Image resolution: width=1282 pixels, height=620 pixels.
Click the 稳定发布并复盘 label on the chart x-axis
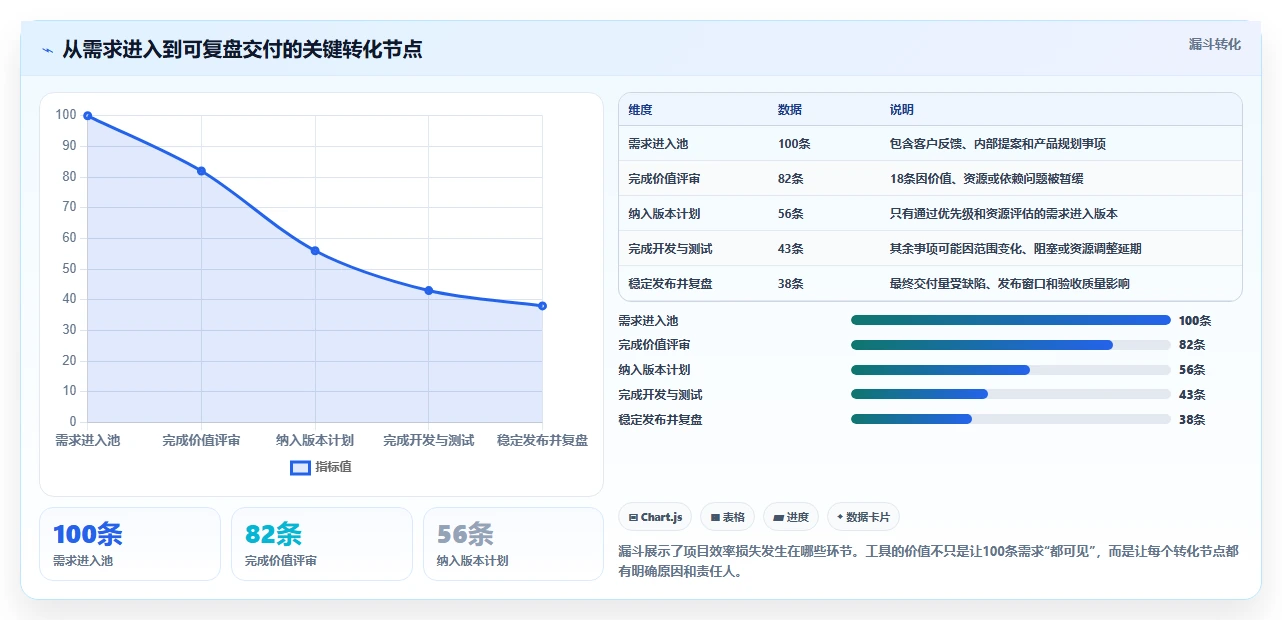coord(542,440)
